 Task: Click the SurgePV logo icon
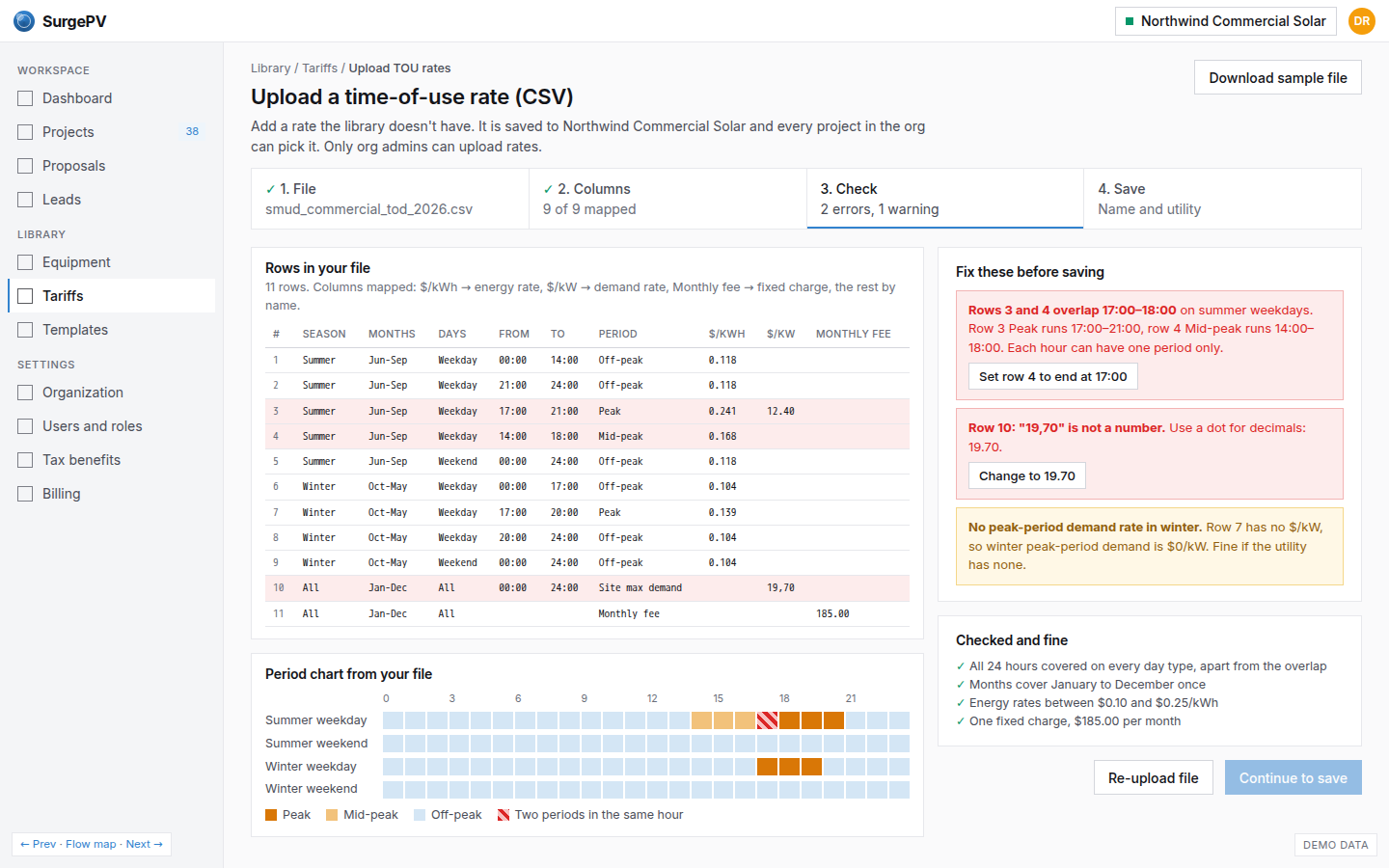point(24,21)
